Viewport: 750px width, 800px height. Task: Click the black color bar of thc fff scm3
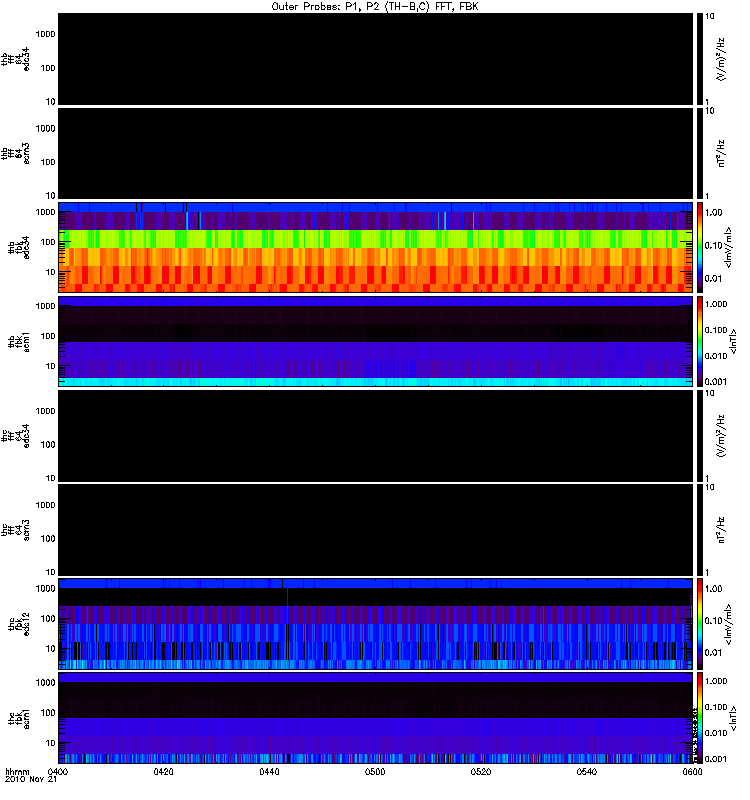[x=699, y=530]
